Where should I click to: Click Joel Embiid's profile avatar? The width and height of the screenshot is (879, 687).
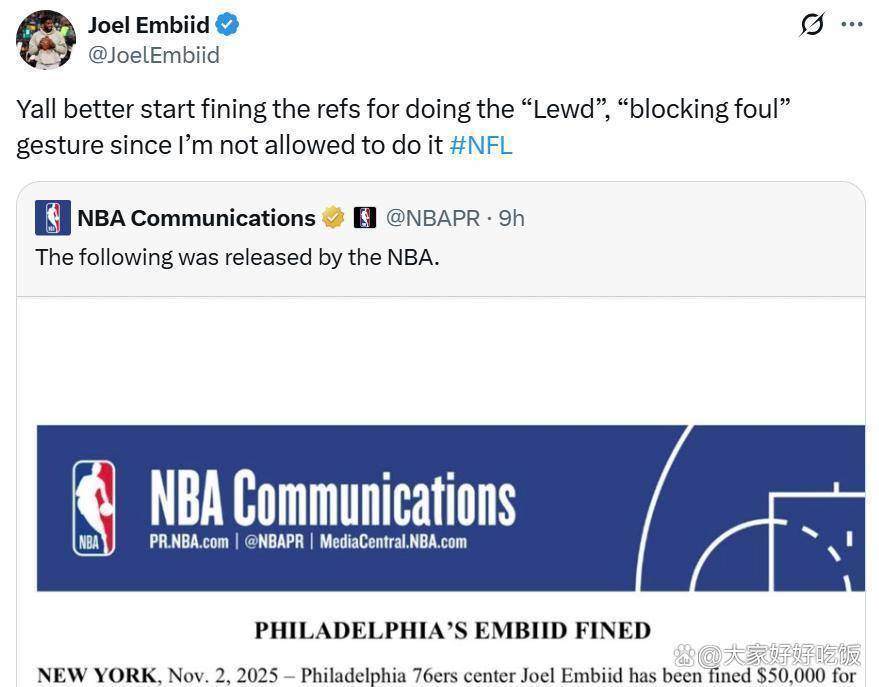[45, 40]
